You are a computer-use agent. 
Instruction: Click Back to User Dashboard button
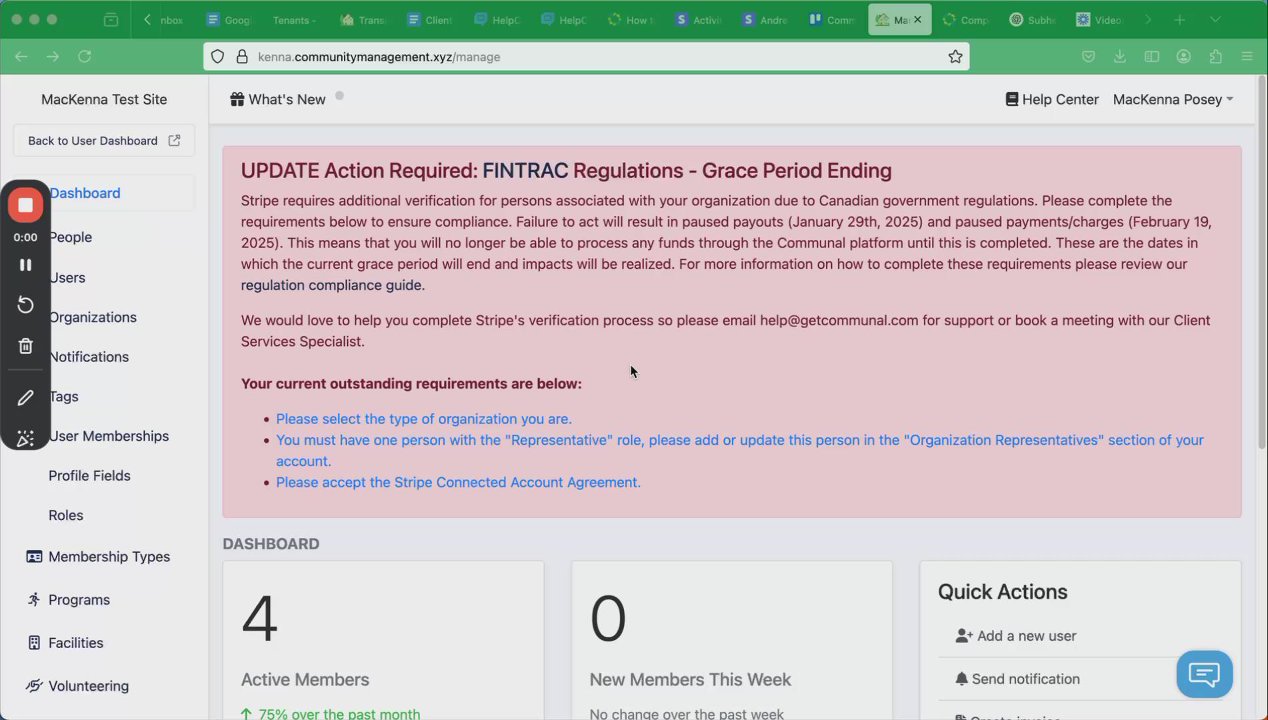104,141
